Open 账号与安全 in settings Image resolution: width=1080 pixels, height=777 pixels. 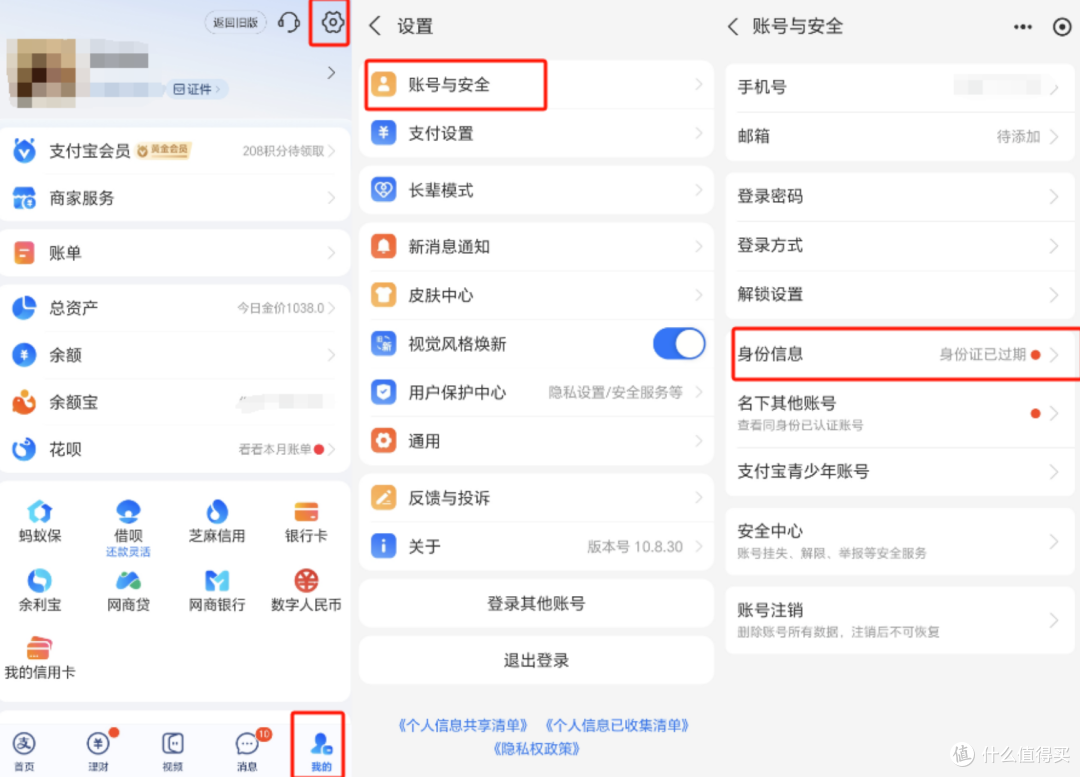coord(536,85)
